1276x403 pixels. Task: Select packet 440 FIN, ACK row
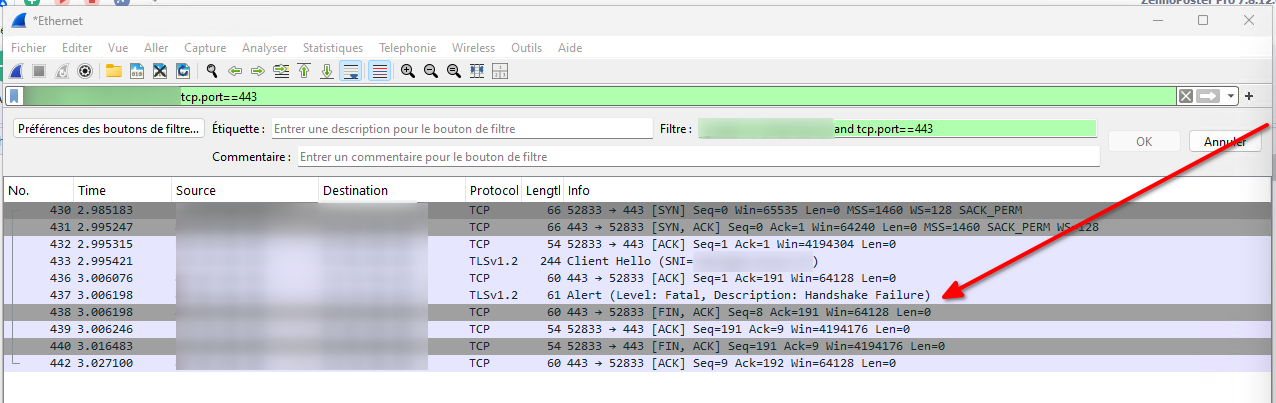point(635,346)
